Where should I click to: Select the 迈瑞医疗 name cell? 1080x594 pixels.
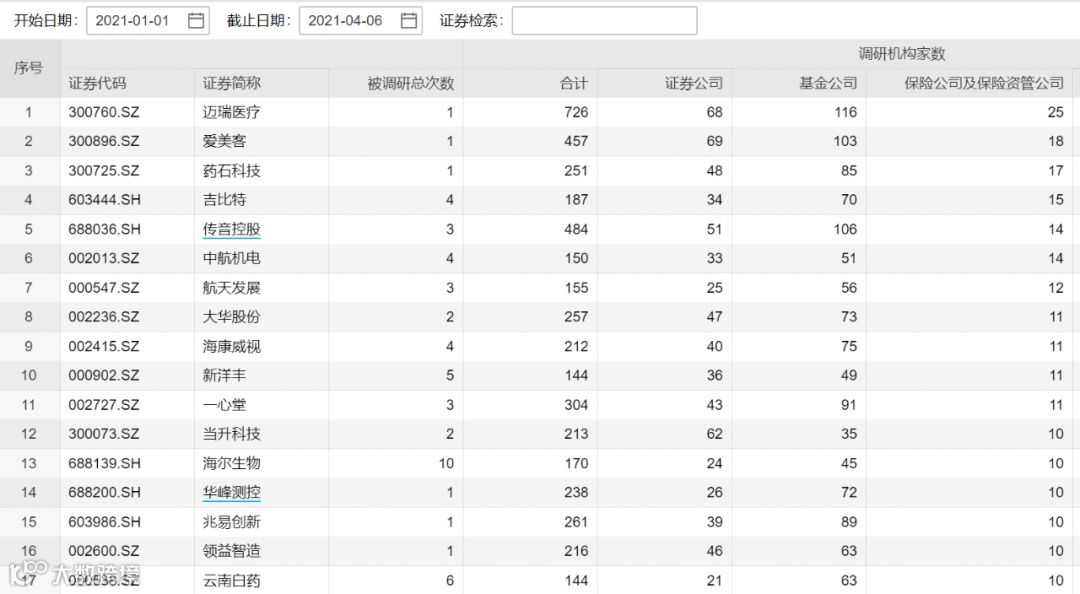coord(231,112)
